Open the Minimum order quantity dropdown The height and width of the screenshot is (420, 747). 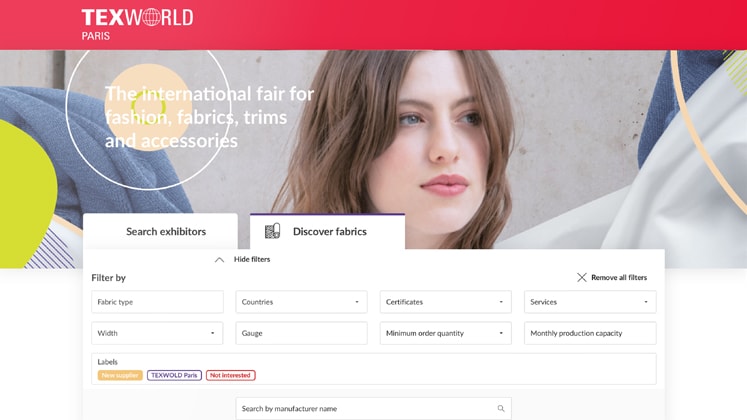click(x=445, y=333)
